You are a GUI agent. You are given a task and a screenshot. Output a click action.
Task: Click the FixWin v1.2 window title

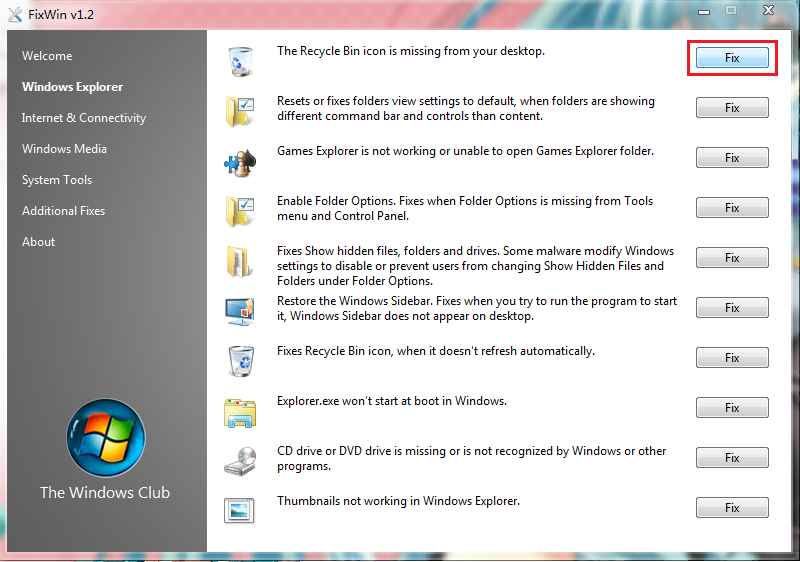(x=61, y=14)
